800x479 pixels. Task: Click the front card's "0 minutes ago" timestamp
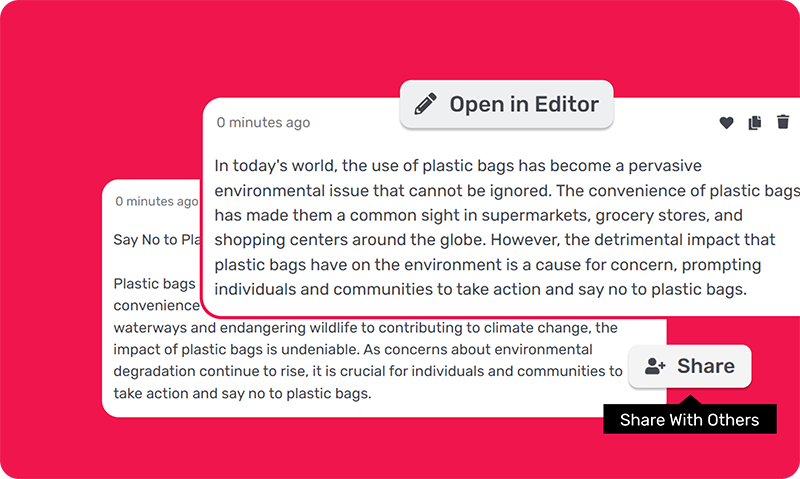(x=263, y=123)
